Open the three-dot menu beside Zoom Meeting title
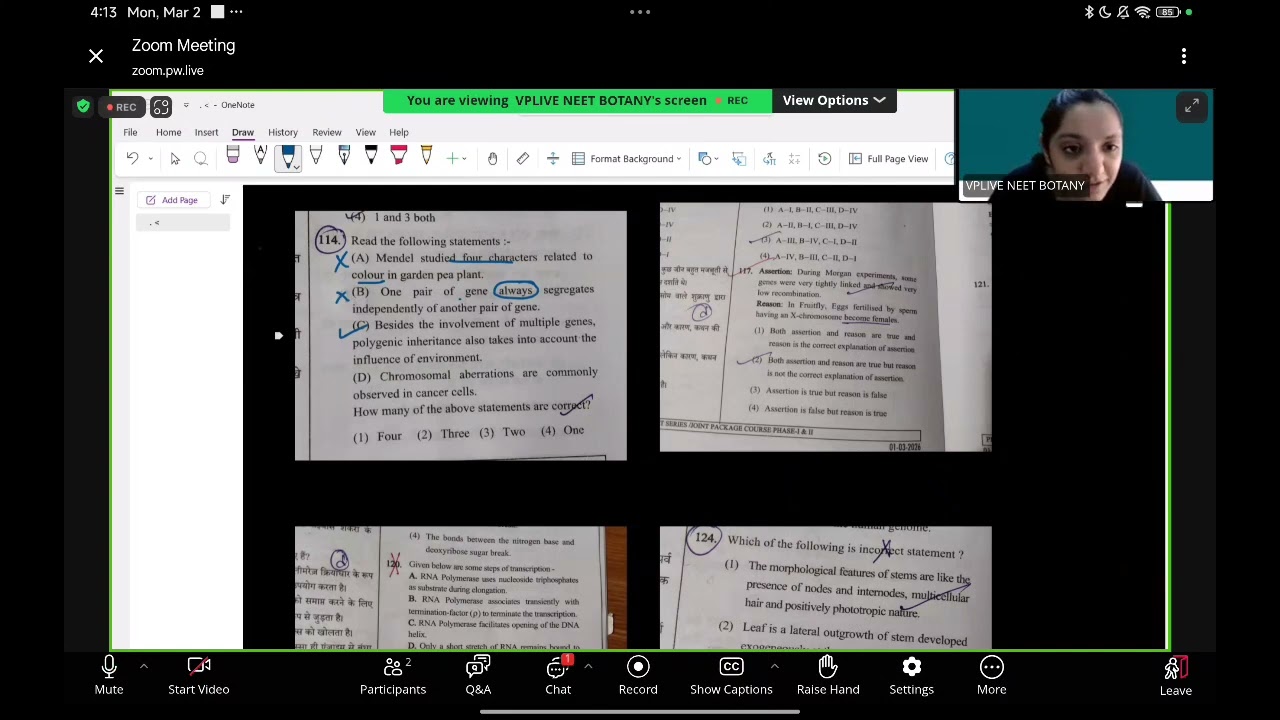This screenshot has width=1280, height=720. (x=1184, y=57)
